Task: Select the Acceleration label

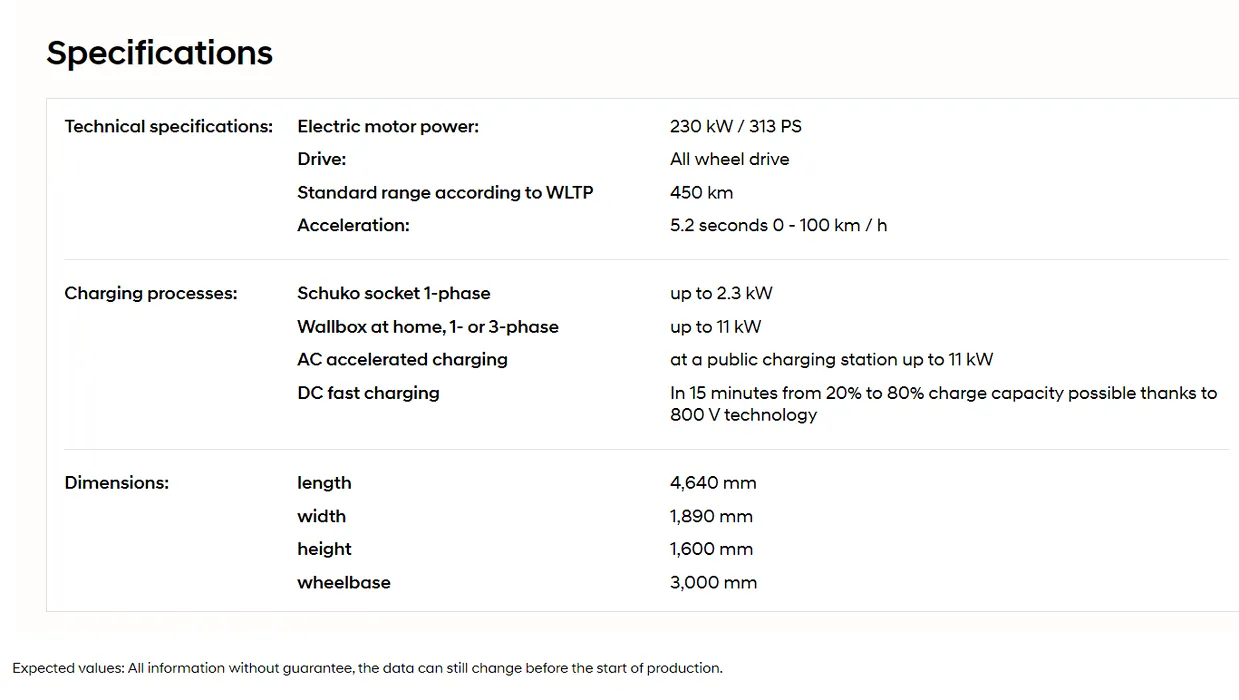Action: [353, 225]
